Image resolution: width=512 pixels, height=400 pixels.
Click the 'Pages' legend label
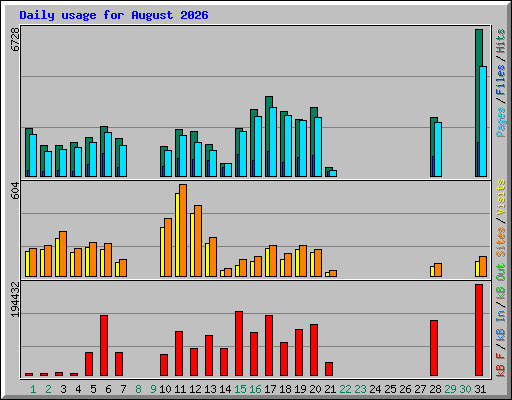[x=501, y=122]
